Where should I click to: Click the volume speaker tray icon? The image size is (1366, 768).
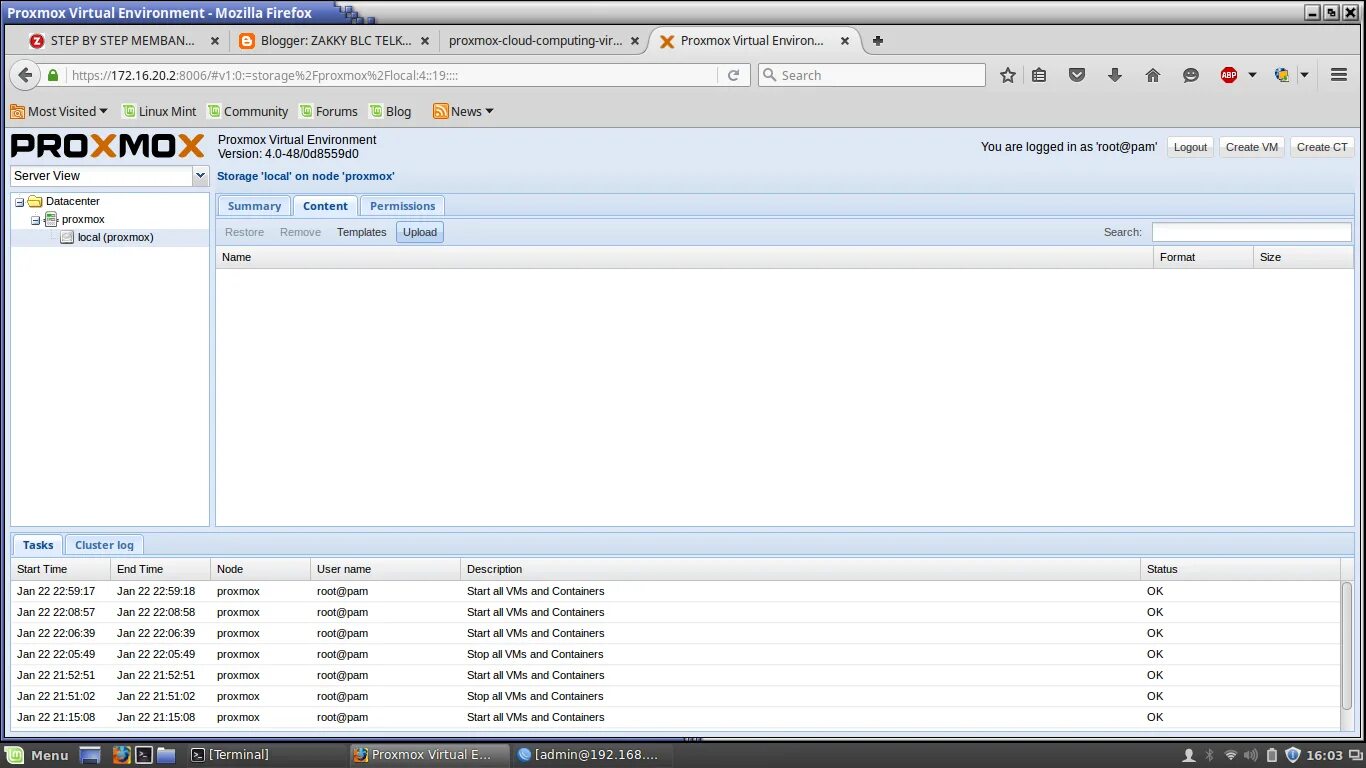pos(1251,755)
